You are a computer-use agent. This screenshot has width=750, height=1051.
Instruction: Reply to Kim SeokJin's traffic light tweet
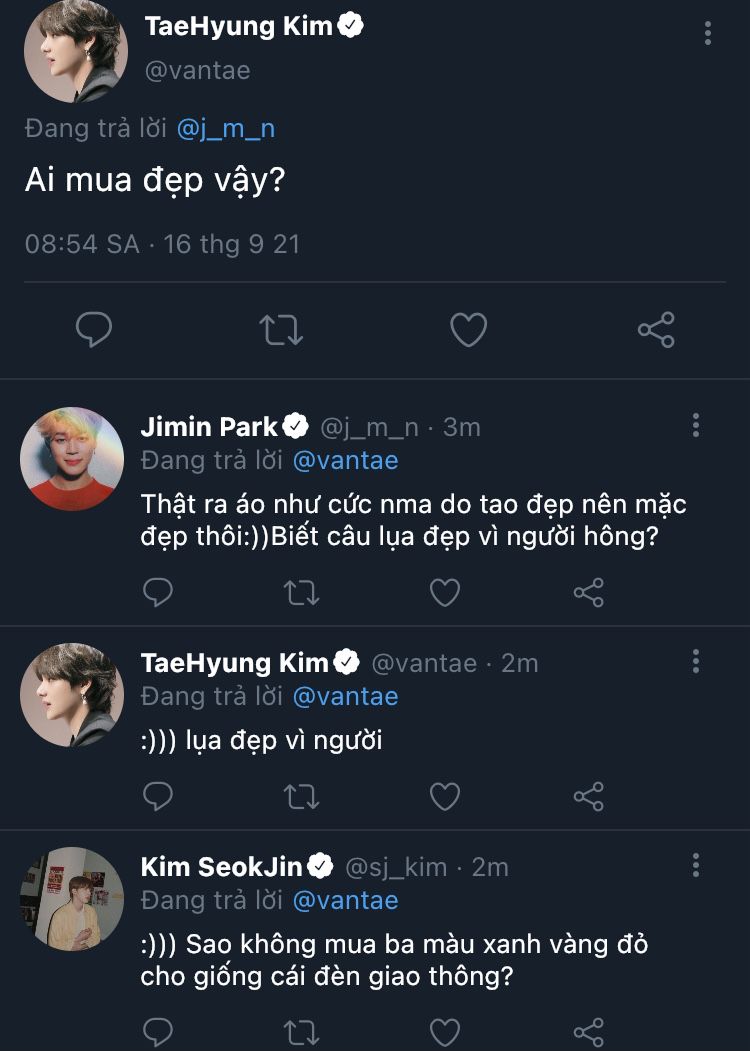click(158, 1031)
